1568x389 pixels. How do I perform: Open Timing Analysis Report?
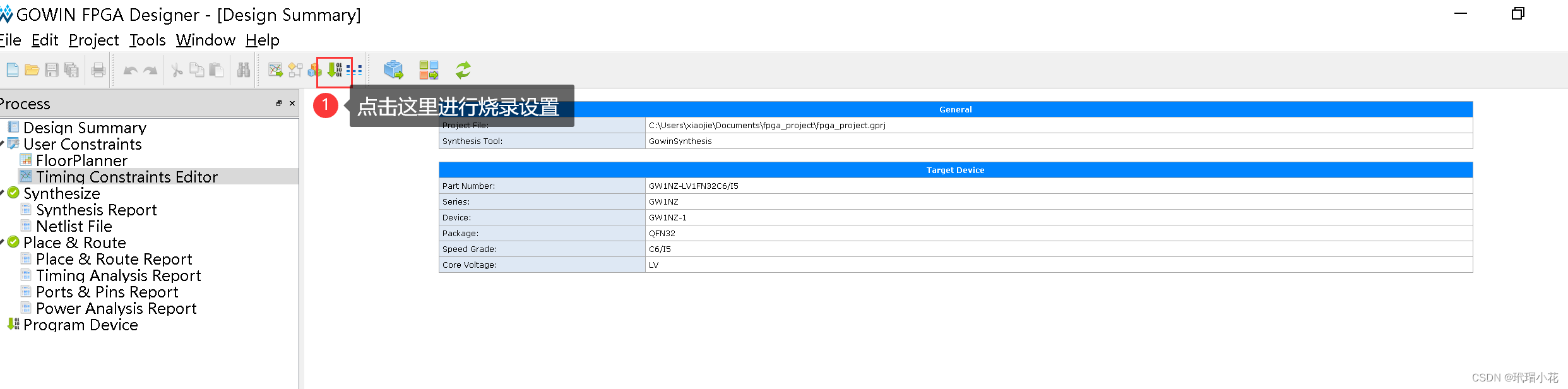pyautogui.click(x=118, y=275)
